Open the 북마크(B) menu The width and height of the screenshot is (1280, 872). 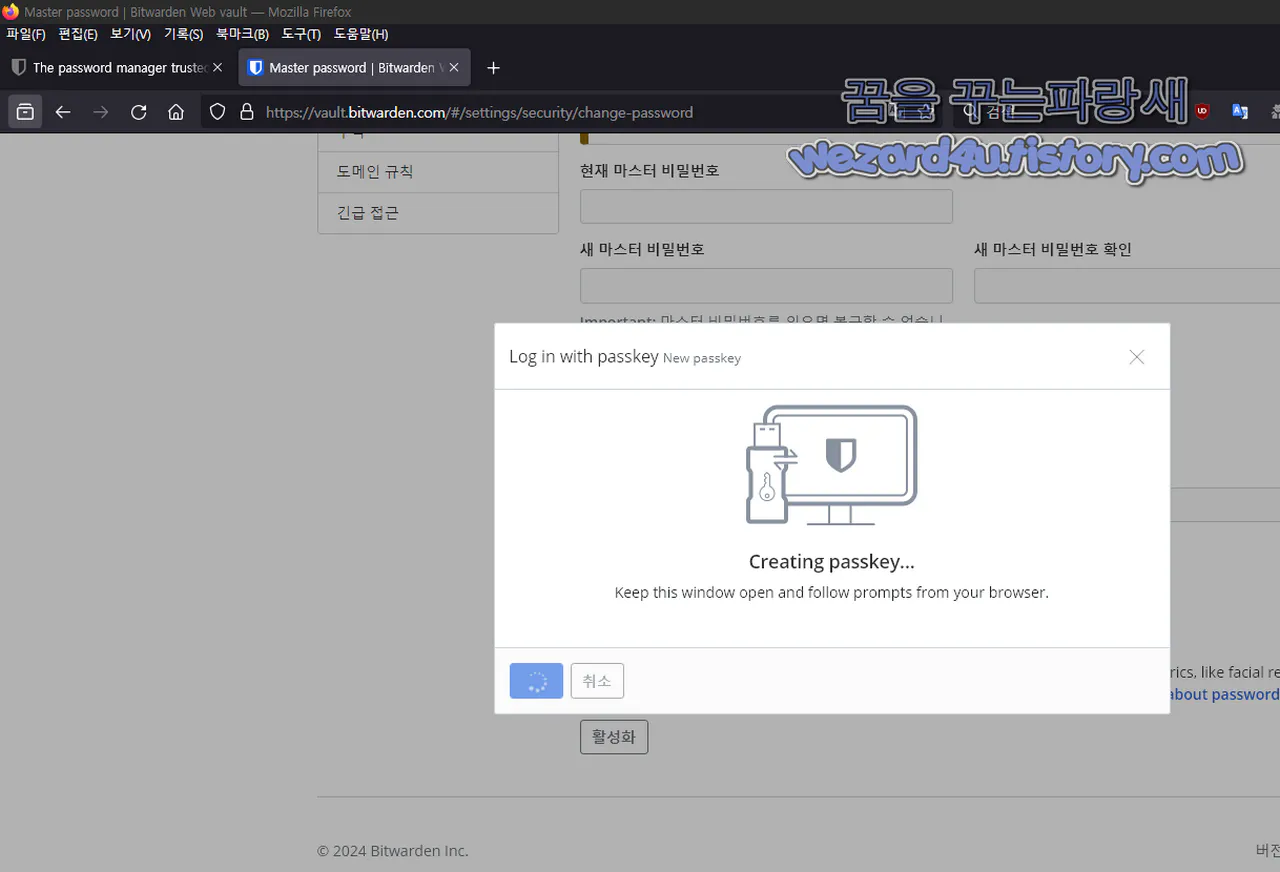(242, 33)
